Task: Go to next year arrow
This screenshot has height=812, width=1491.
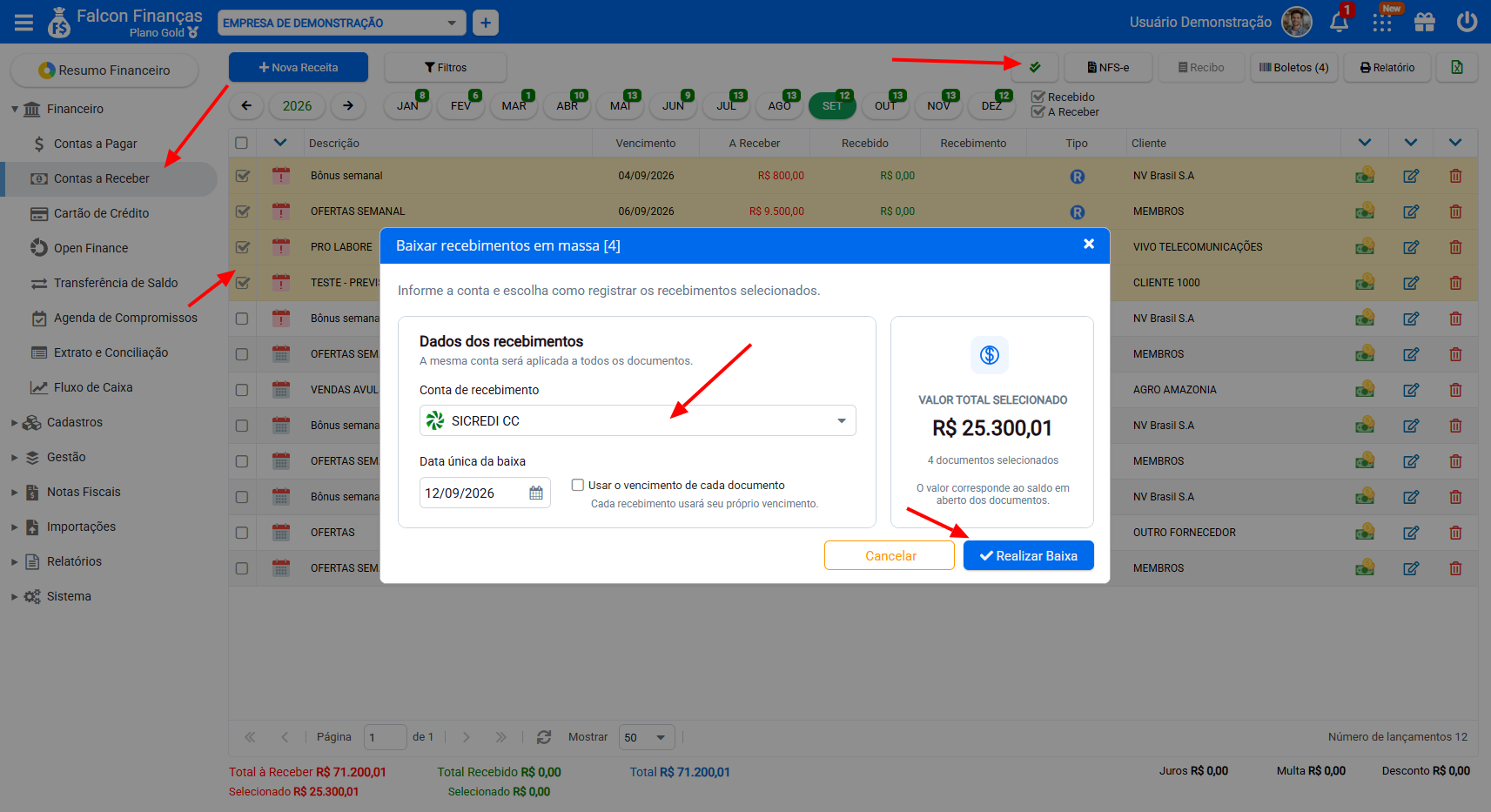Action: click(348, 105)
